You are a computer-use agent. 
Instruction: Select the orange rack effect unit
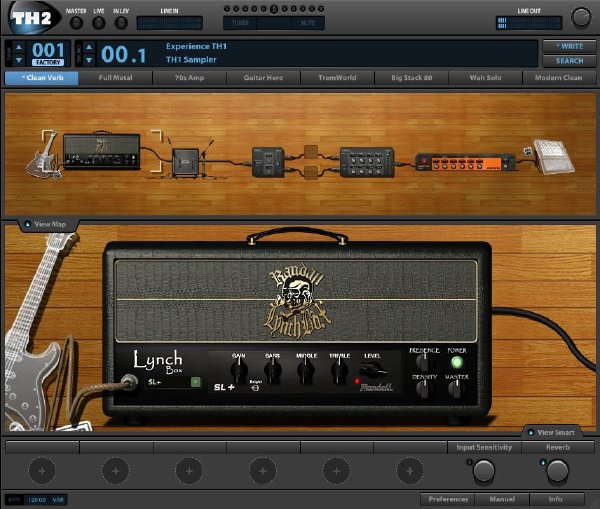pyautogui.click(x=466, y=162)
